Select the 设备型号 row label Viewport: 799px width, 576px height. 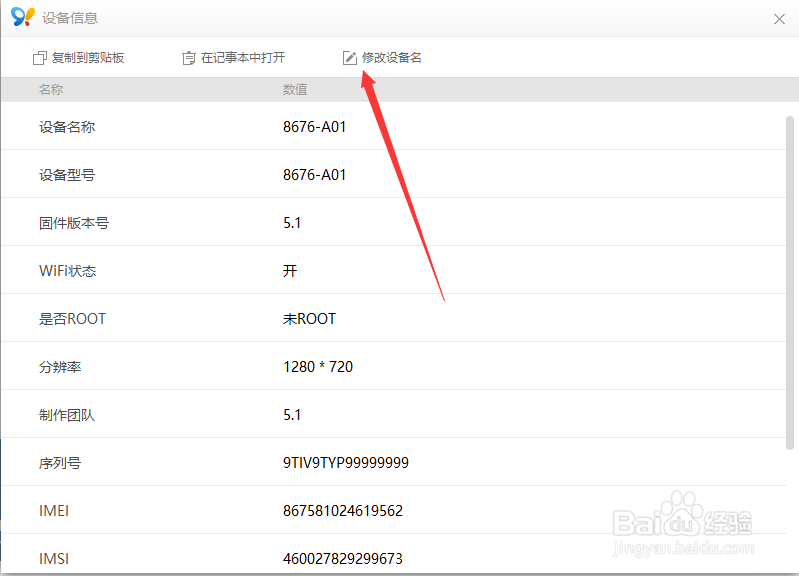click(67, 175)
